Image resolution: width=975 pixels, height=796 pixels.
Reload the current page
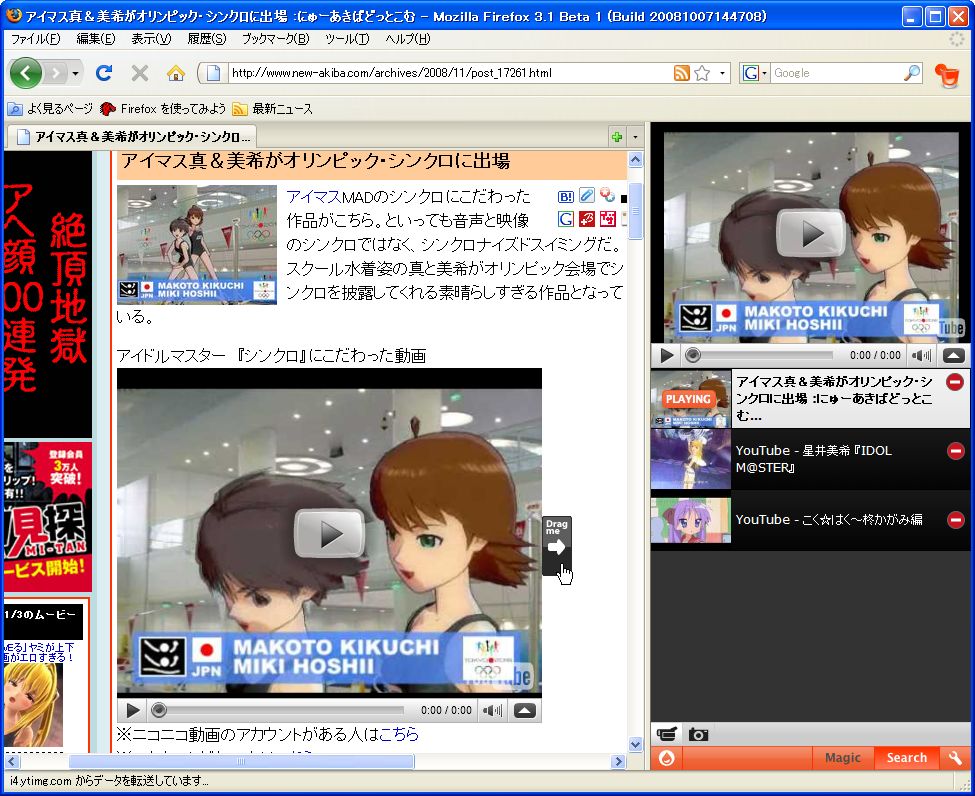tap(104, 73)
